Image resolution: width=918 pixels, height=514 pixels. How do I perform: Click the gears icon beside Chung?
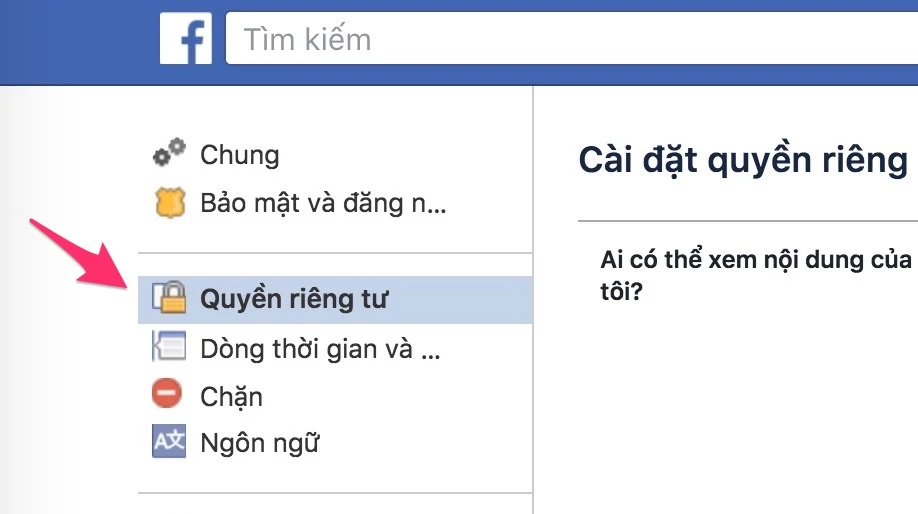(x=169, y=154)
